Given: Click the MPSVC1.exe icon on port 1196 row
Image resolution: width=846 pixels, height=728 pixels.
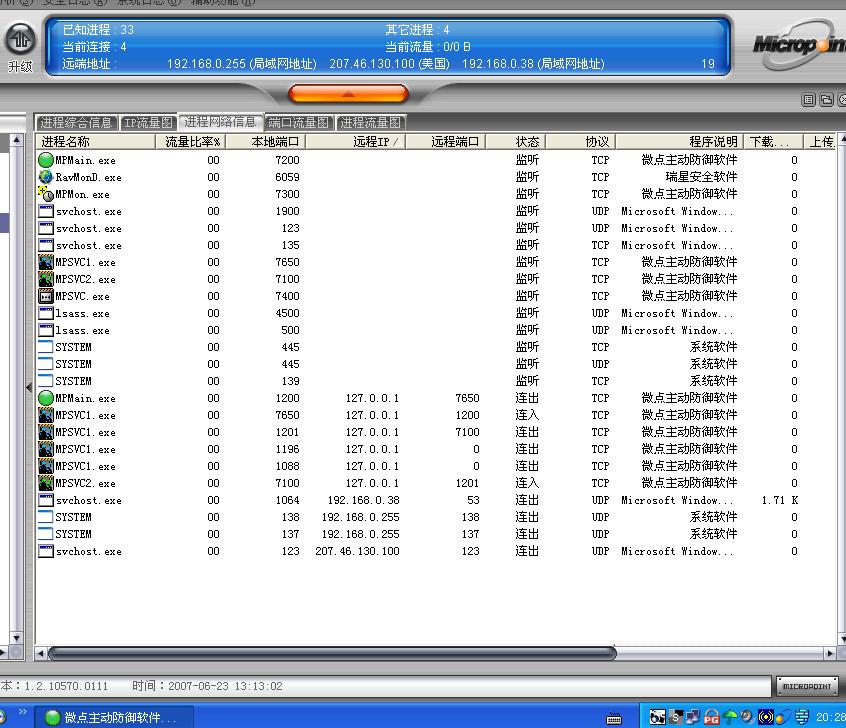Looking at the screenshot, I should tap(46, 449).
